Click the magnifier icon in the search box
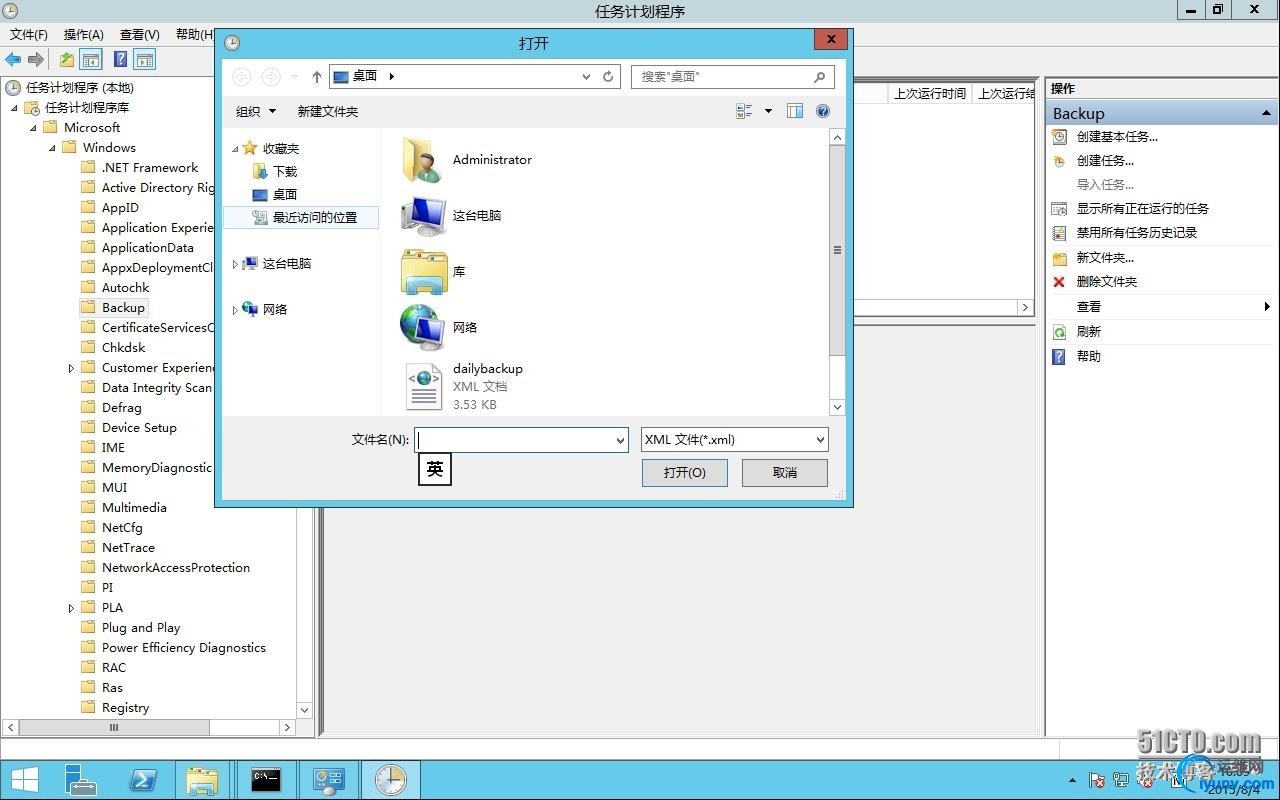Screen dimensions: 1280x800 pos(820,76)
